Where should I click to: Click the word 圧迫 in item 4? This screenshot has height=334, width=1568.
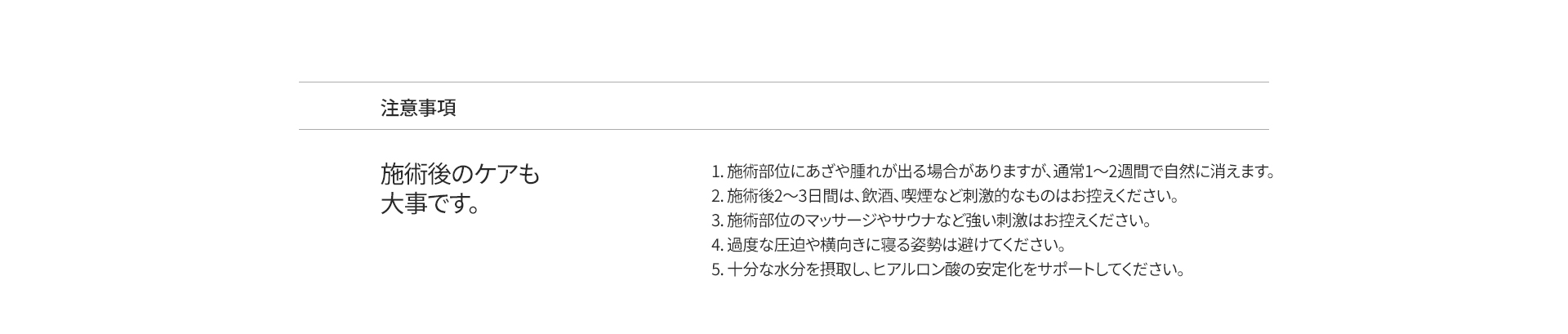[x=791, y=245]
